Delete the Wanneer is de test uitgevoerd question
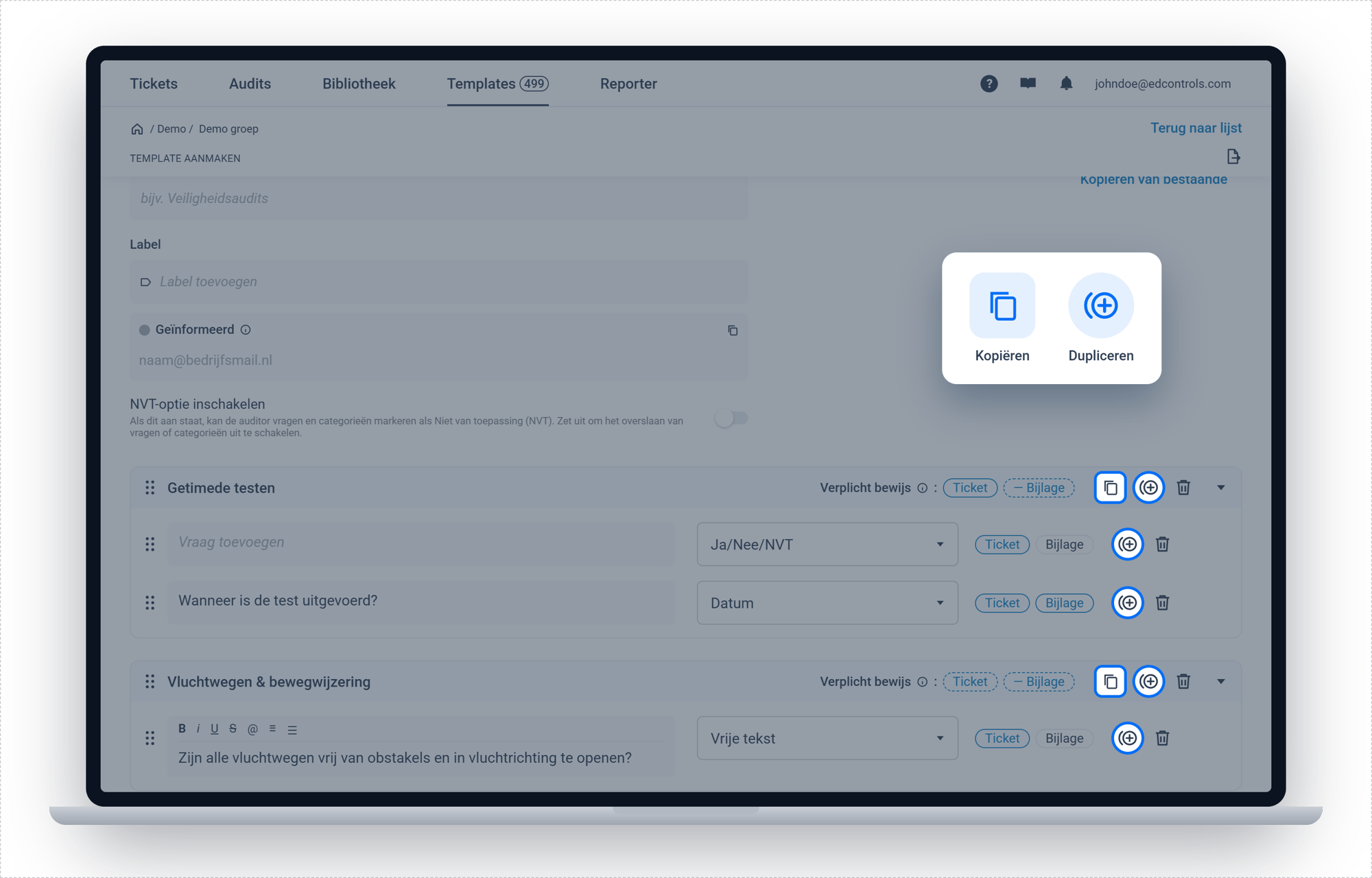 point(1162,603)
